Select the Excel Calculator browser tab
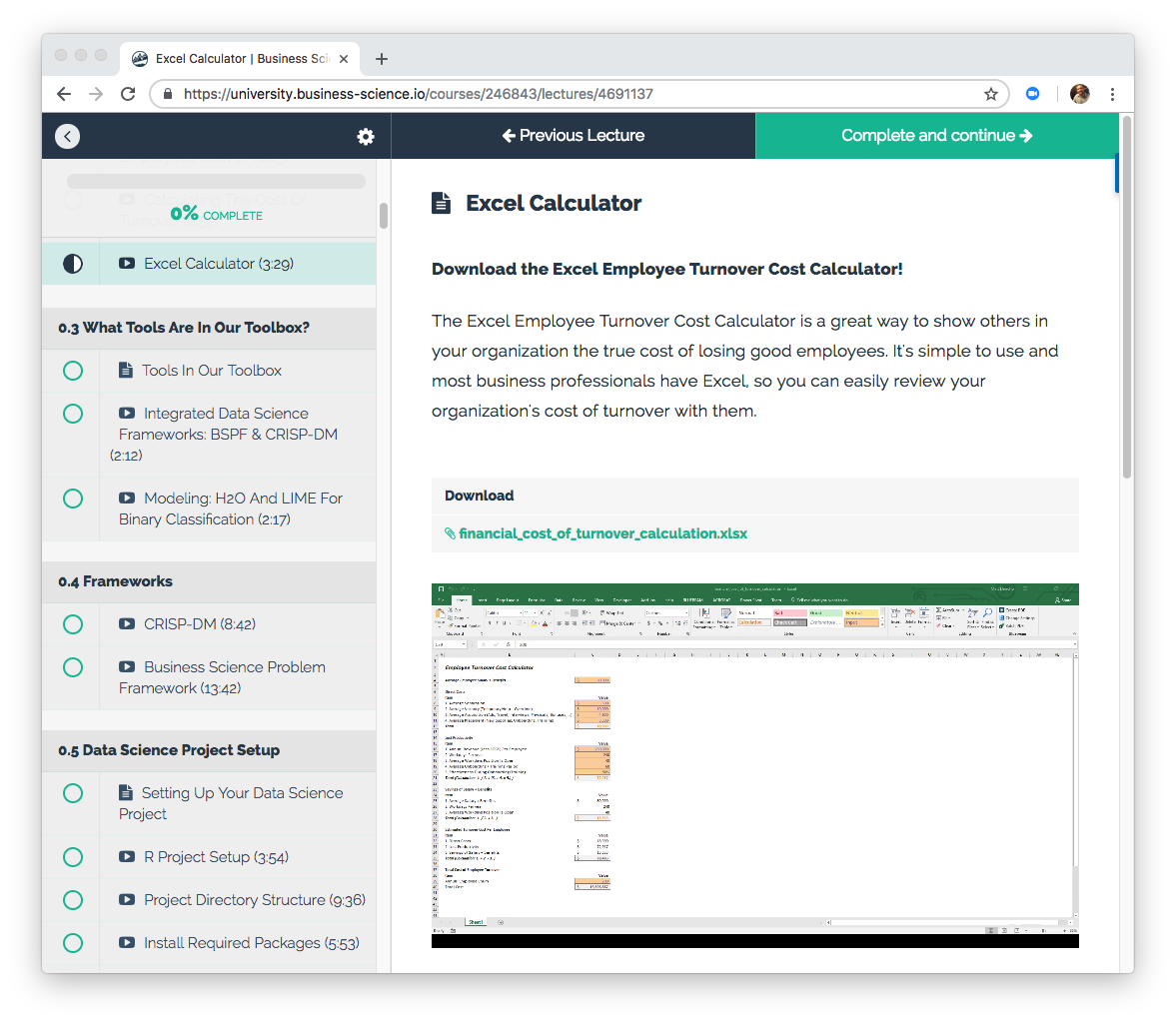This screenshot has width=1176, height=1023. pos(240,59)
